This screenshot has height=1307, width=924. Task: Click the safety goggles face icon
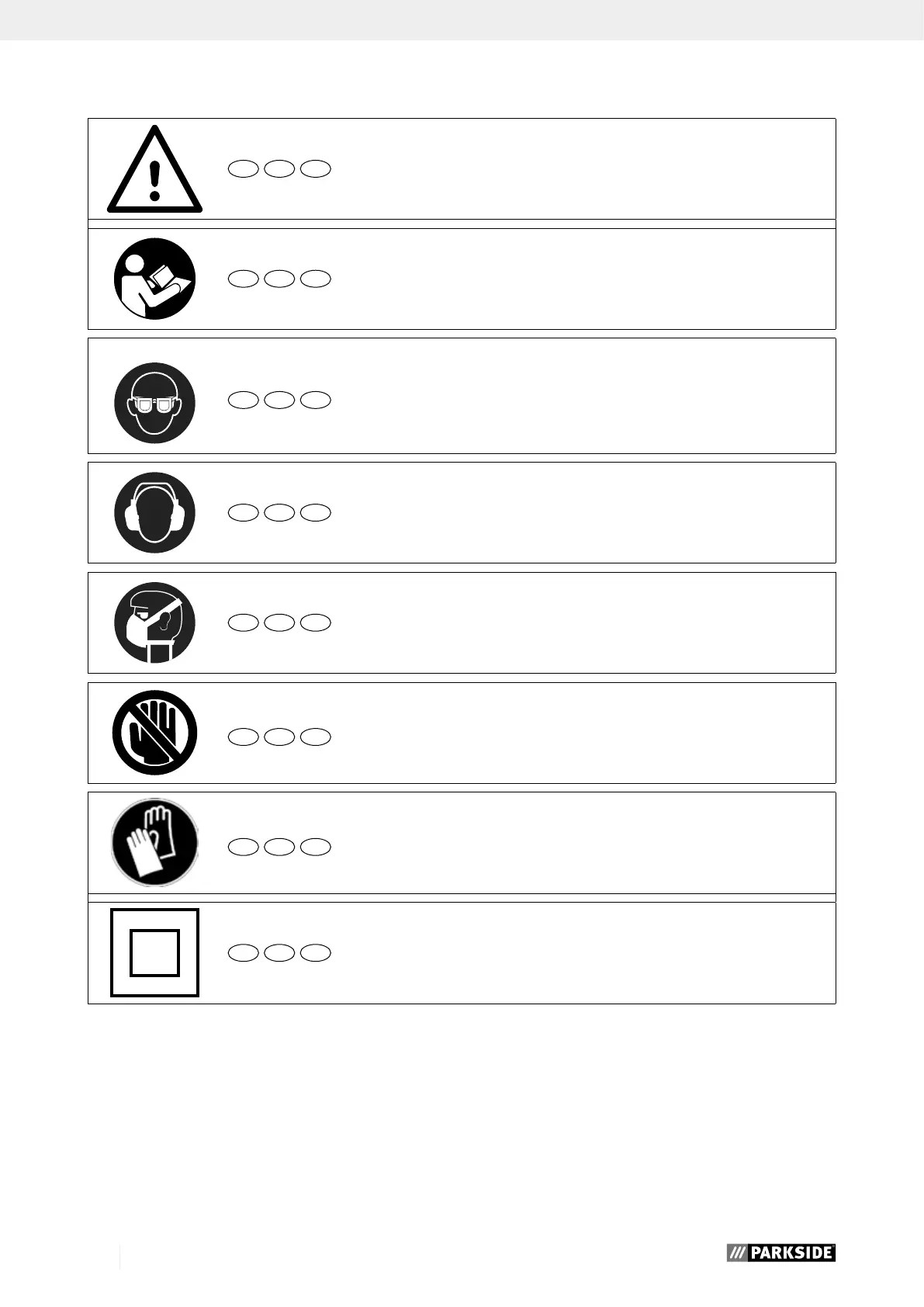tap(154, 403)
